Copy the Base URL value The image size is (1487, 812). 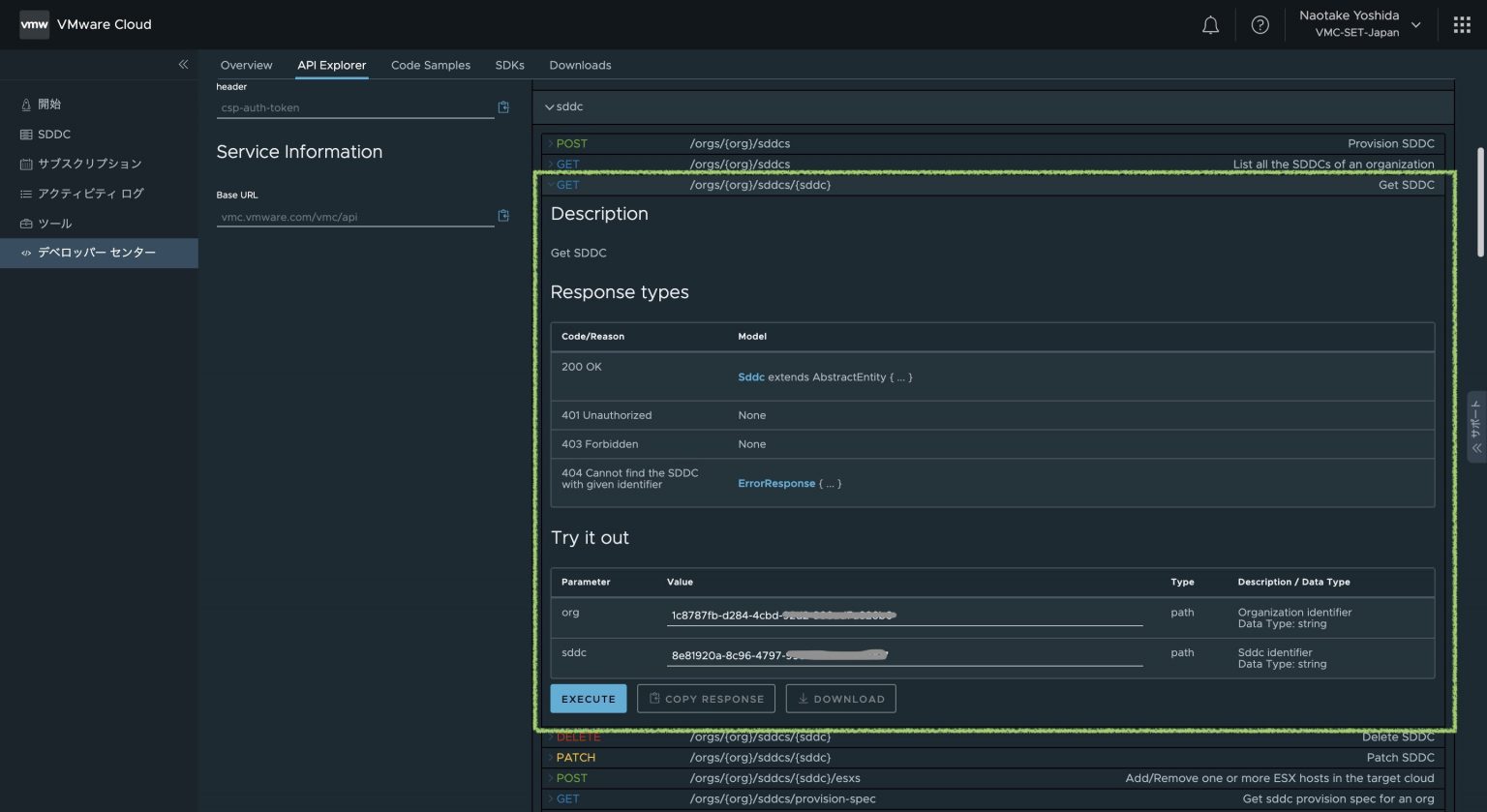pos(503,215)
